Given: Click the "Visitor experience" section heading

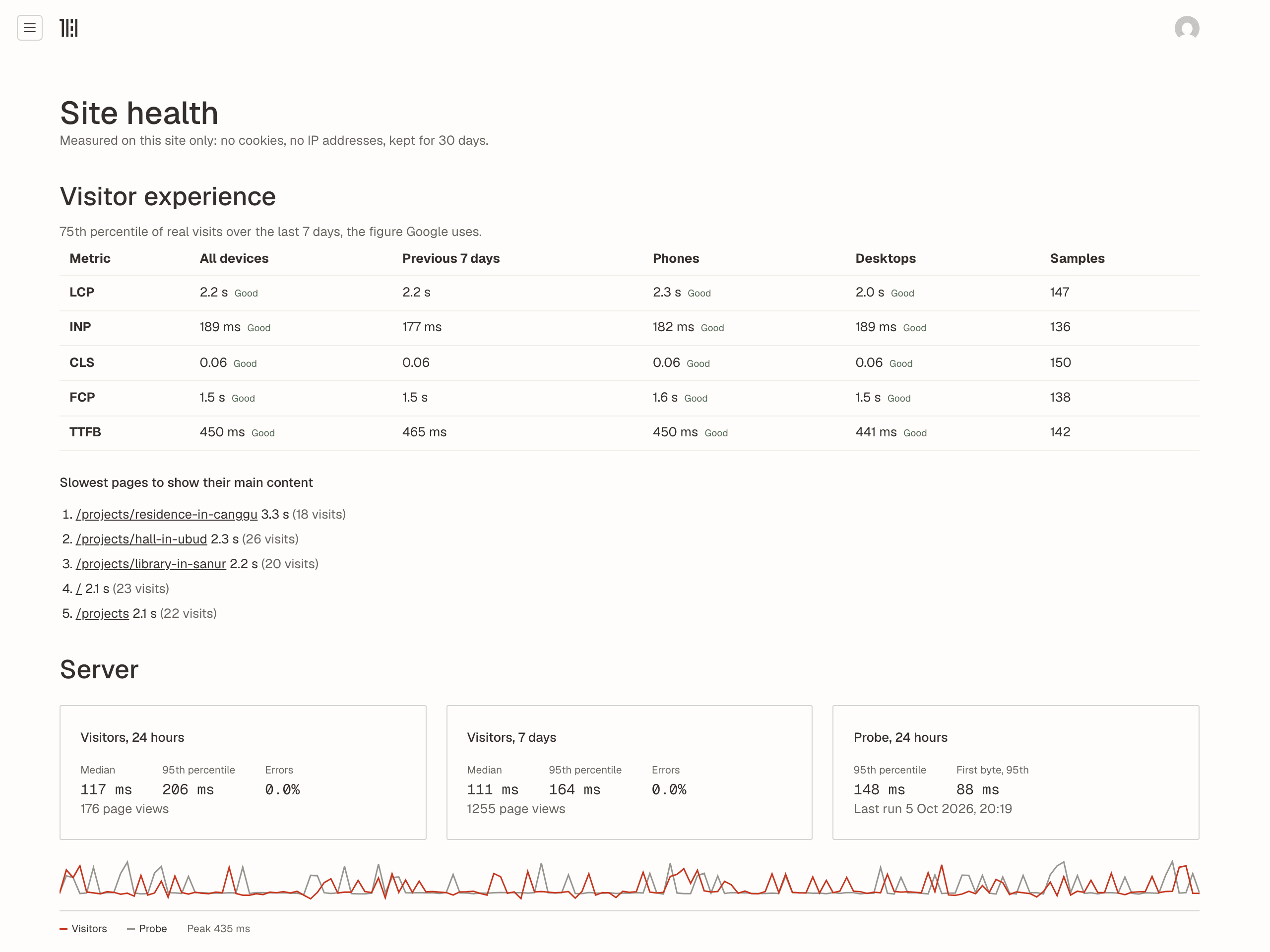Looking at the screenshot, I should [x=168, y=197].
